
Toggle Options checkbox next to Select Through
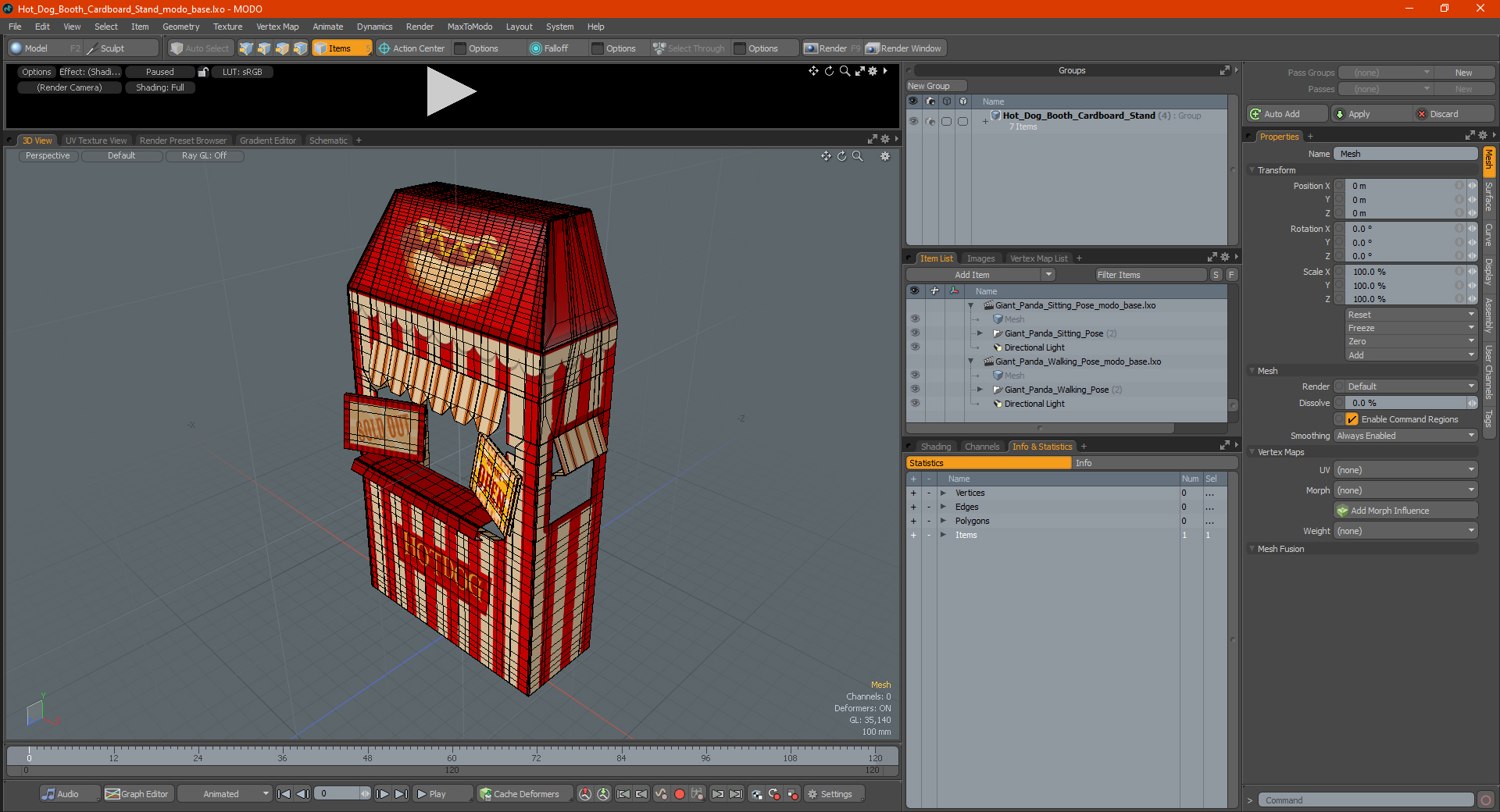741,48
